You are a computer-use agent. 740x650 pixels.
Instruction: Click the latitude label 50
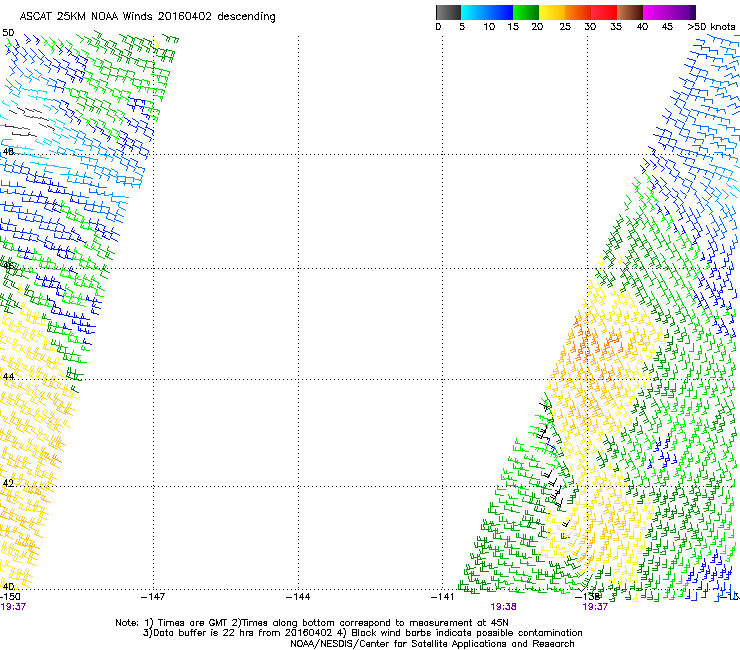coord(8,33)
